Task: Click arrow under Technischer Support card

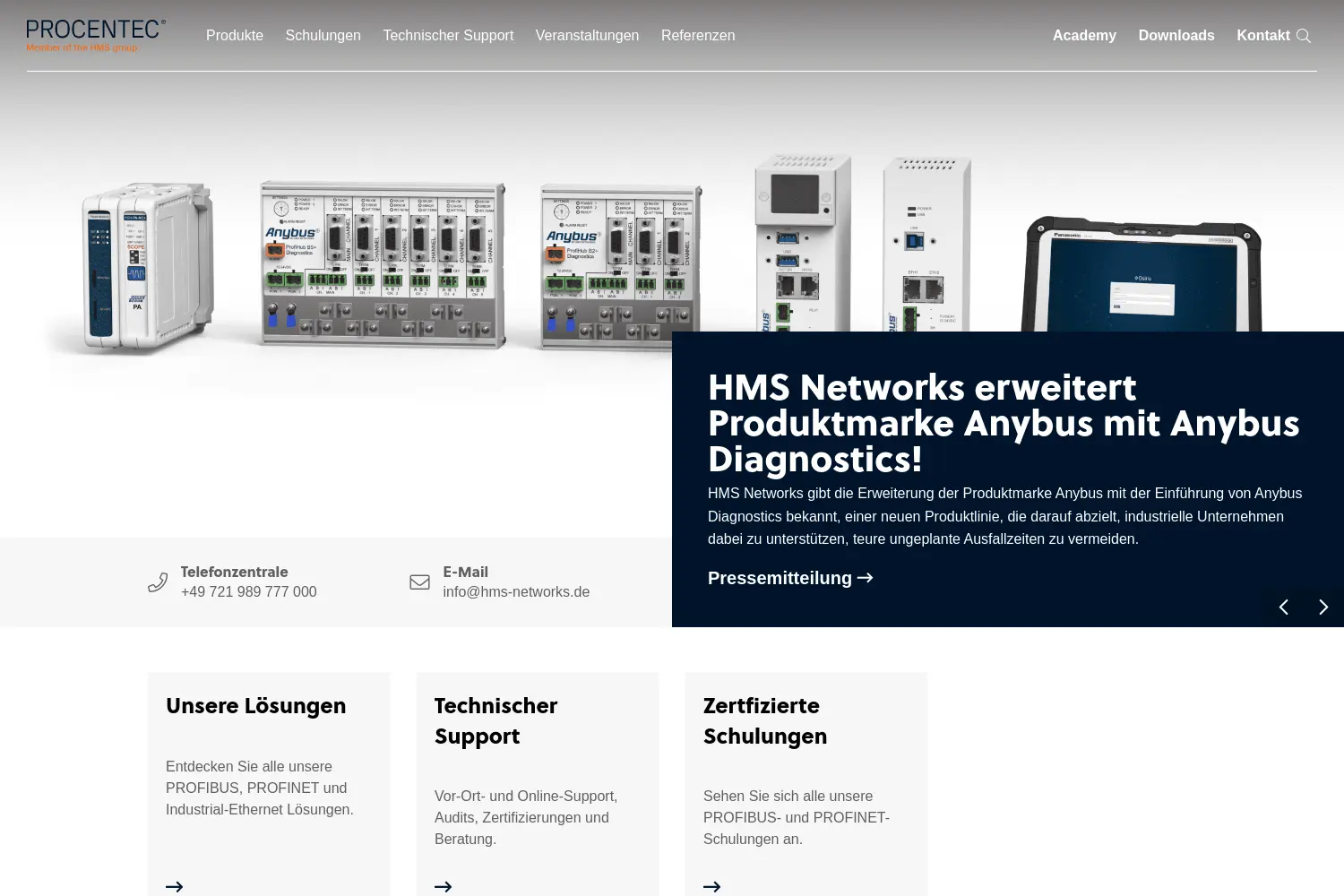Action: (444, 886)
